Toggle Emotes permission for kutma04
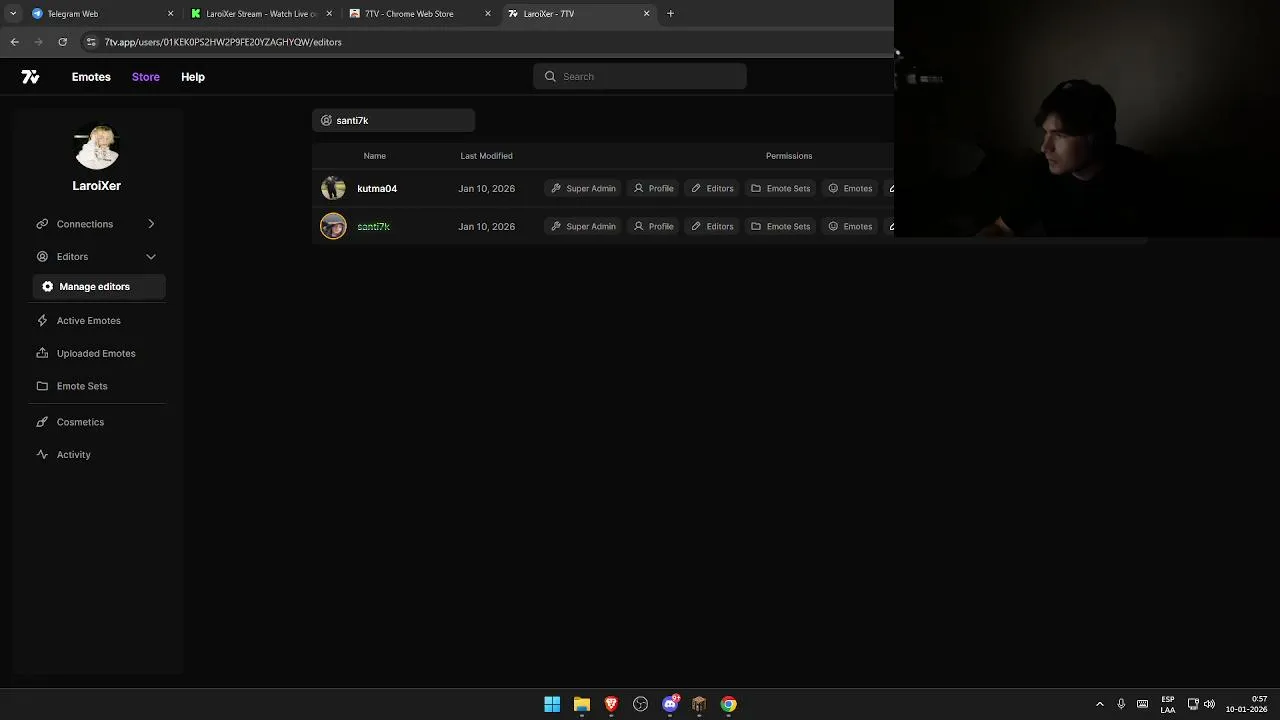The width and height of the screenshot is (1280, 720). pyautogui.click(x=850, y=188)
